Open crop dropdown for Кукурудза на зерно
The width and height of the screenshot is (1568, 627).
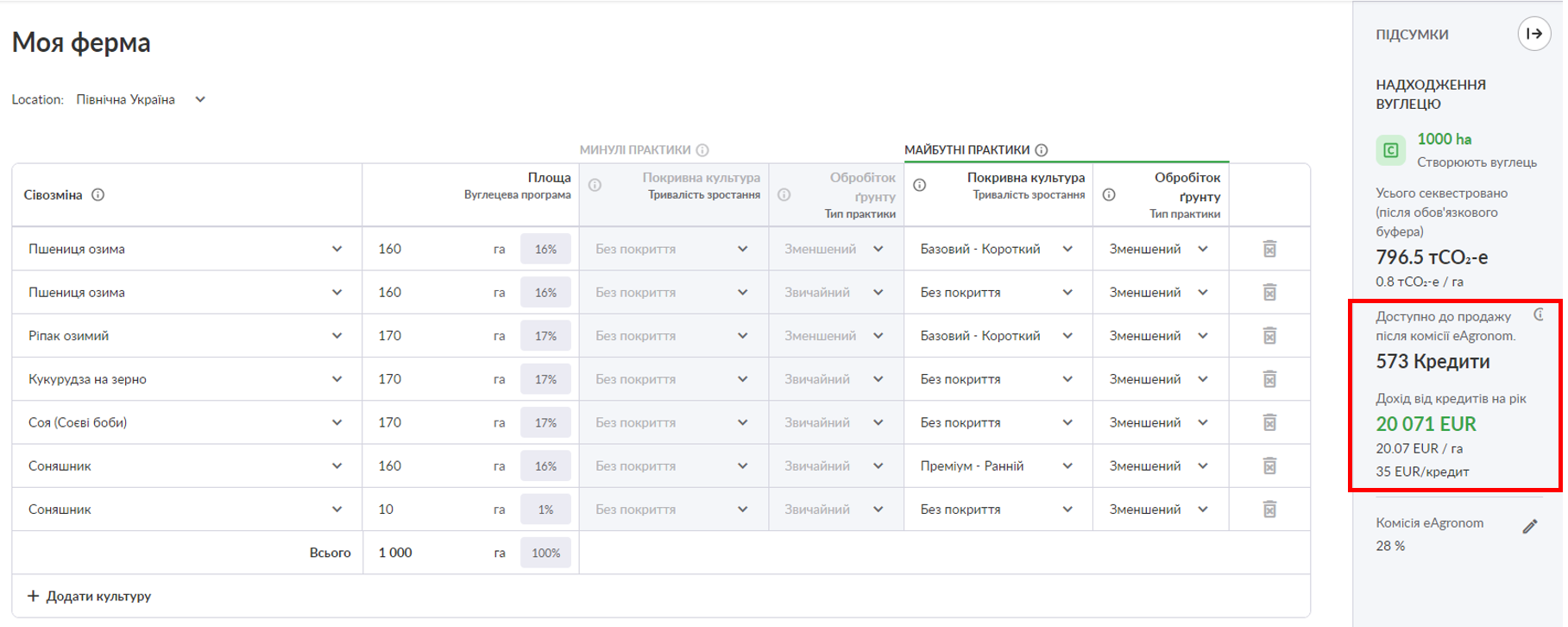tap(186, 378)
